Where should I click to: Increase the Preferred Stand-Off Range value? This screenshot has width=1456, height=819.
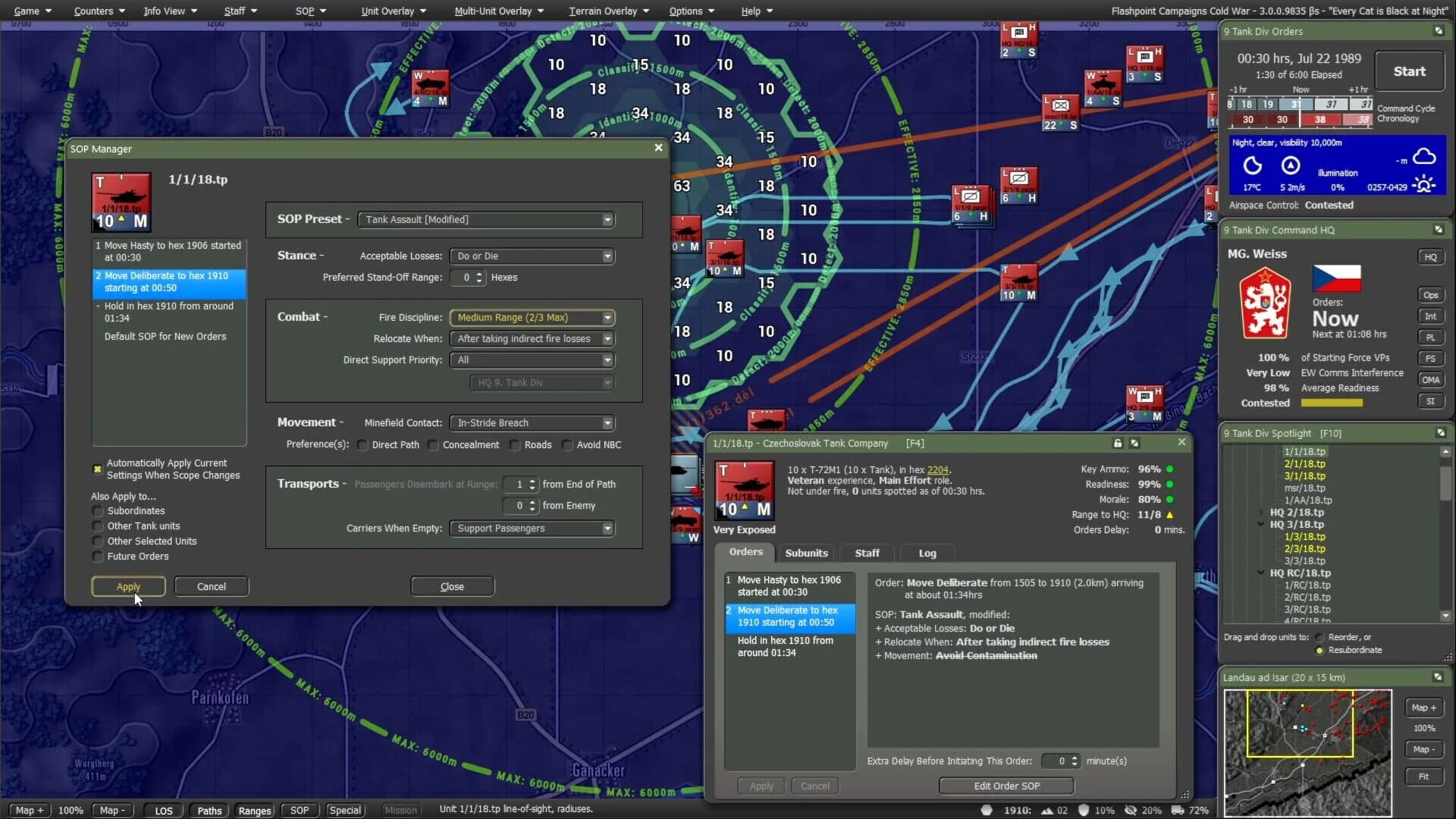click(479, 274)
